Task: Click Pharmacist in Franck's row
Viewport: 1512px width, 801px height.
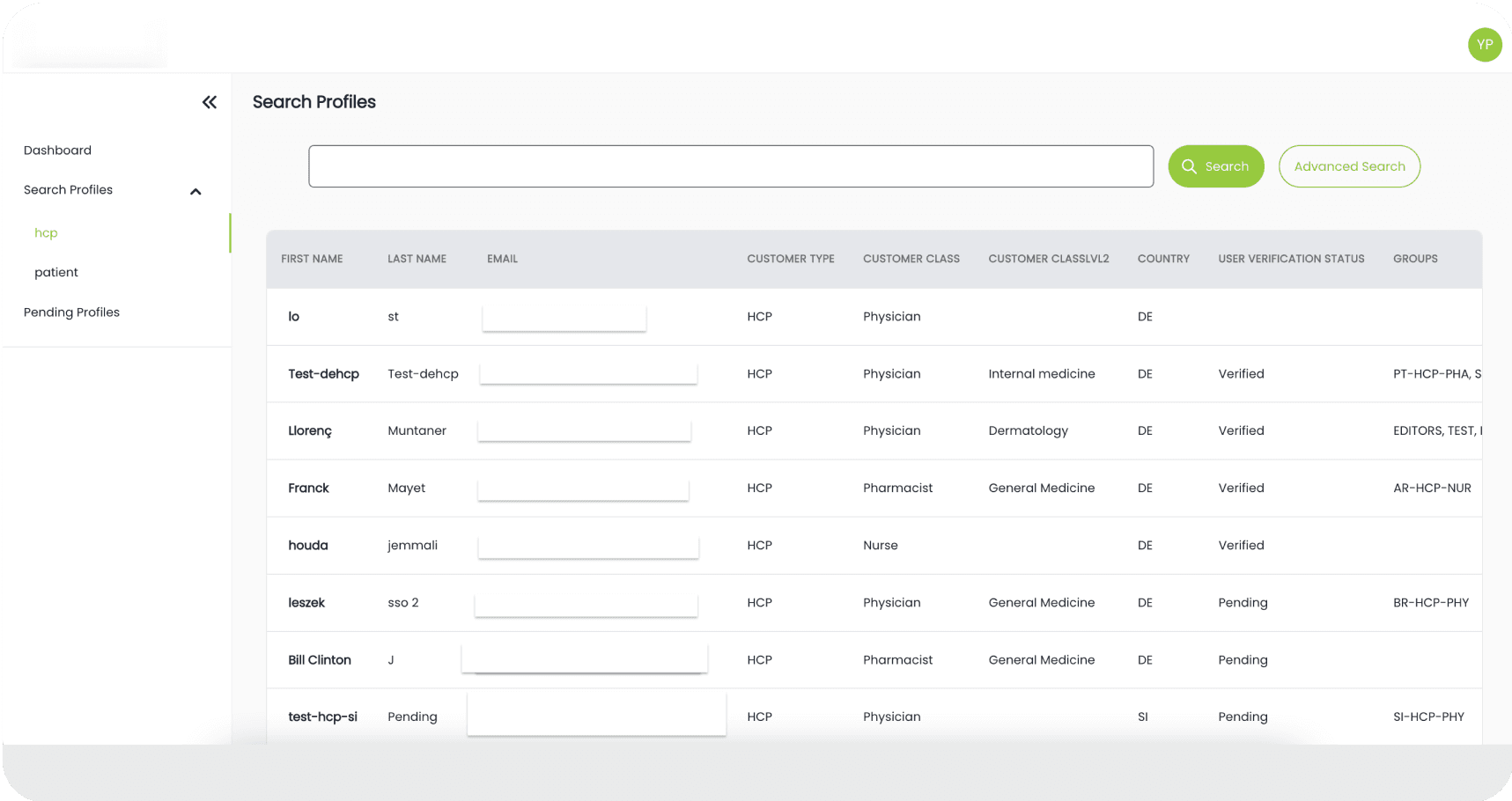Action: pyautogui.click(x=897, y=489)
